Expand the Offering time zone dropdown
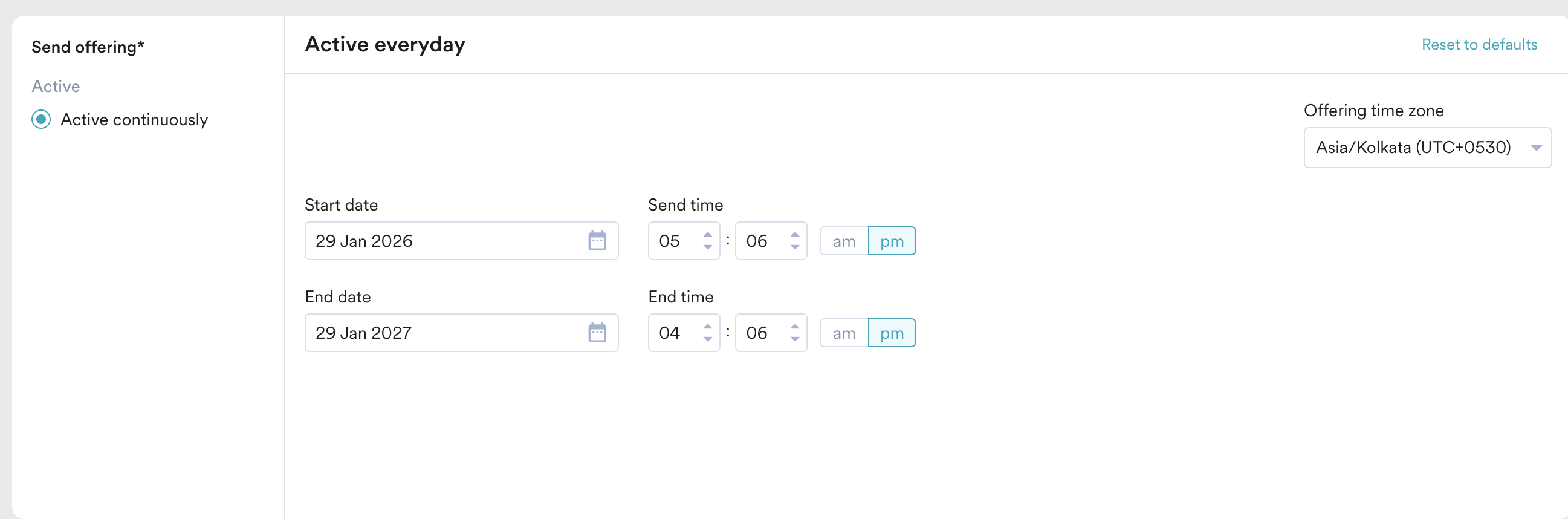Screen dimensions: 1568x519 [1427, 148]
